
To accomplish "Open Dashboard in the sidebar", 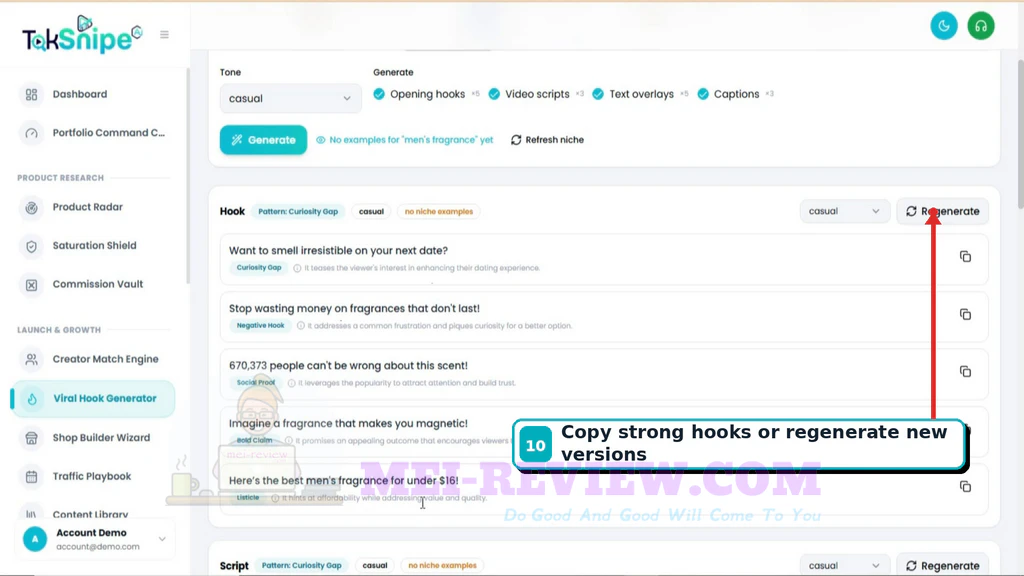I will coord(80,94).
